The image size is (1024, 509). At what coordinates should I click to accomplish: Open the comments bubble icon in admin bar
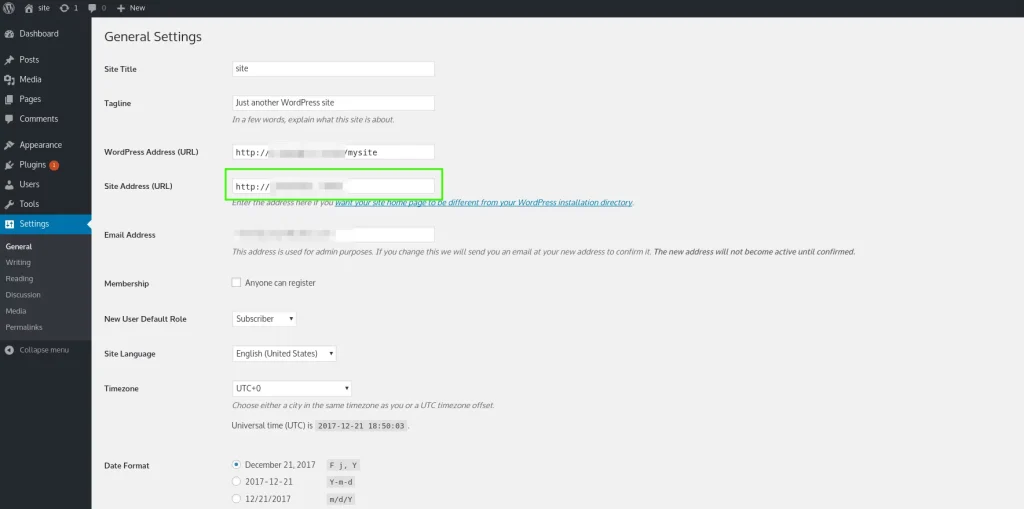coord(93,7)
